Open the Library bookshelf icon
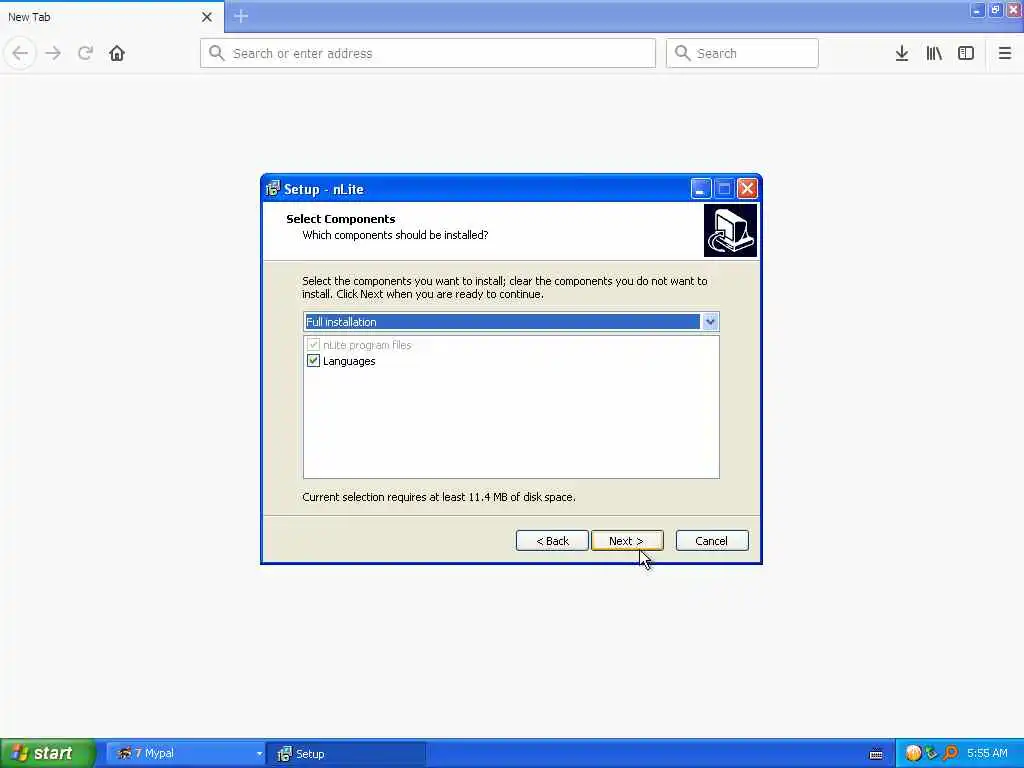This screenshot has width=1024, height=768. [x=934, y=53]
